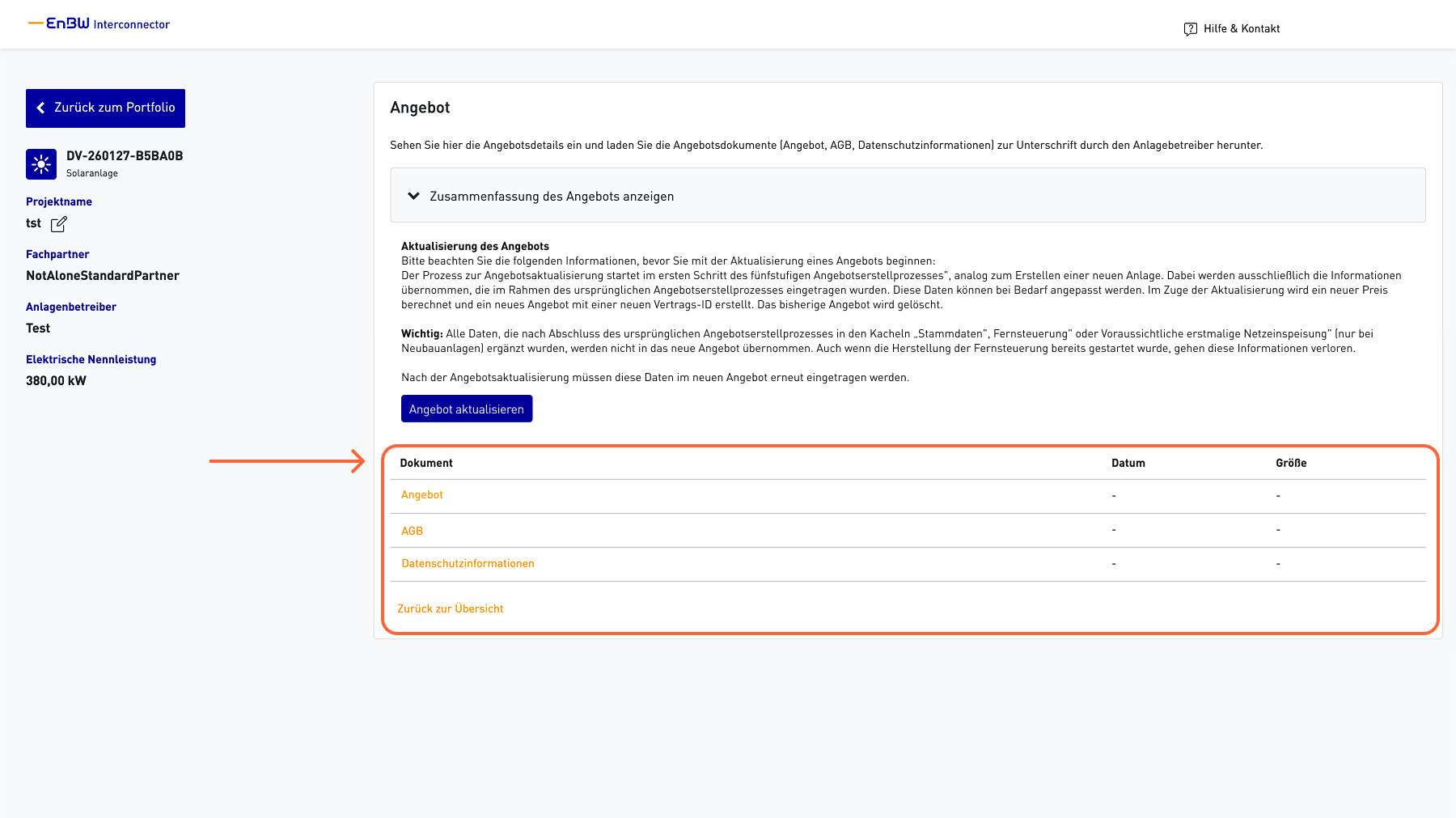Click the blue solar plant icon
The width and height of the screenshot is (1456, 818).
(x=41, y=164)
